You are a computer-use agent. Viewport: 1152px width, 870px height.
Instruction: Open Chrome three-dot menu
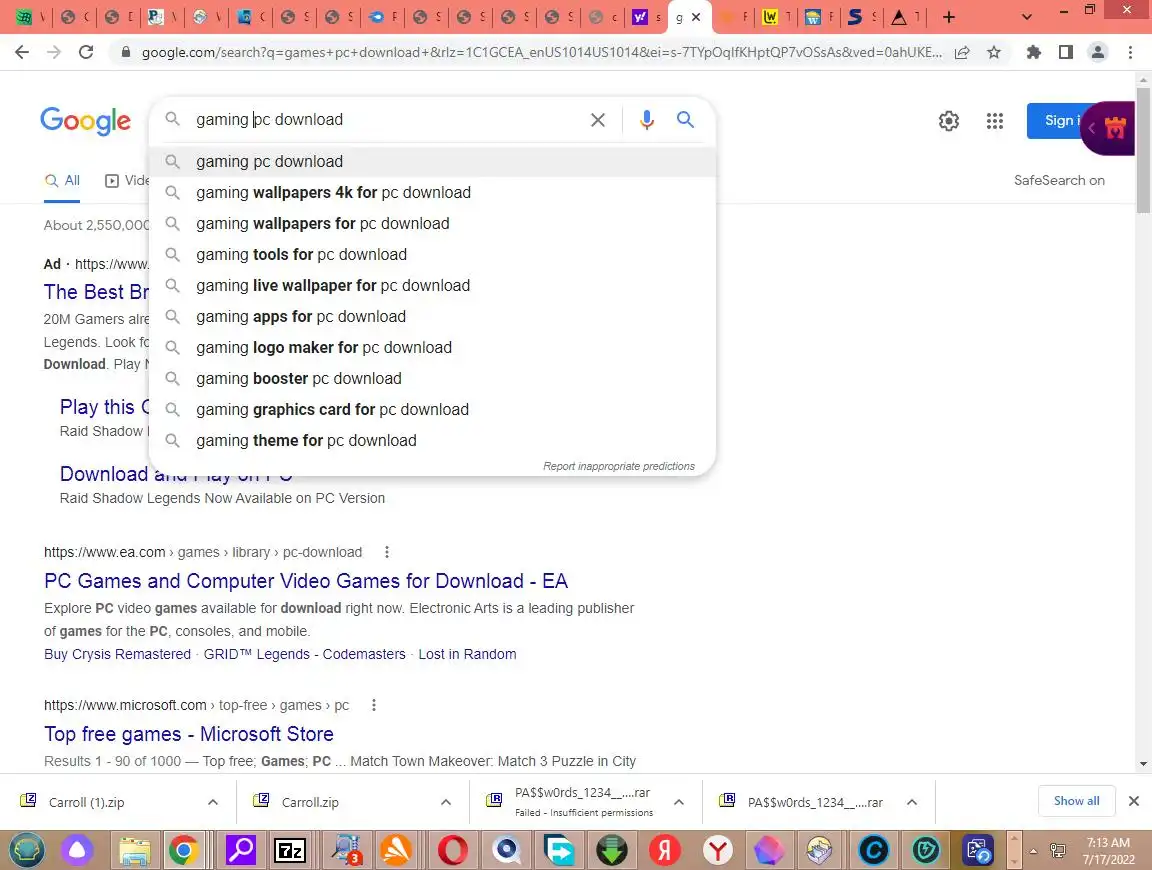tap(1130, 52)
